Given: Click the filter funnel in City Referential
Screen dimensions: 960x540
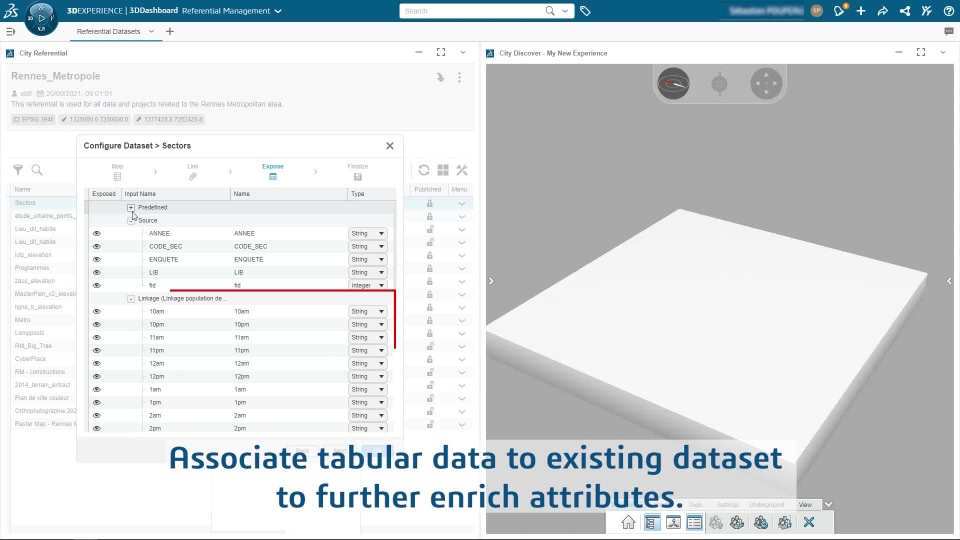Looking at the screenshot, I should coord(18,170).
